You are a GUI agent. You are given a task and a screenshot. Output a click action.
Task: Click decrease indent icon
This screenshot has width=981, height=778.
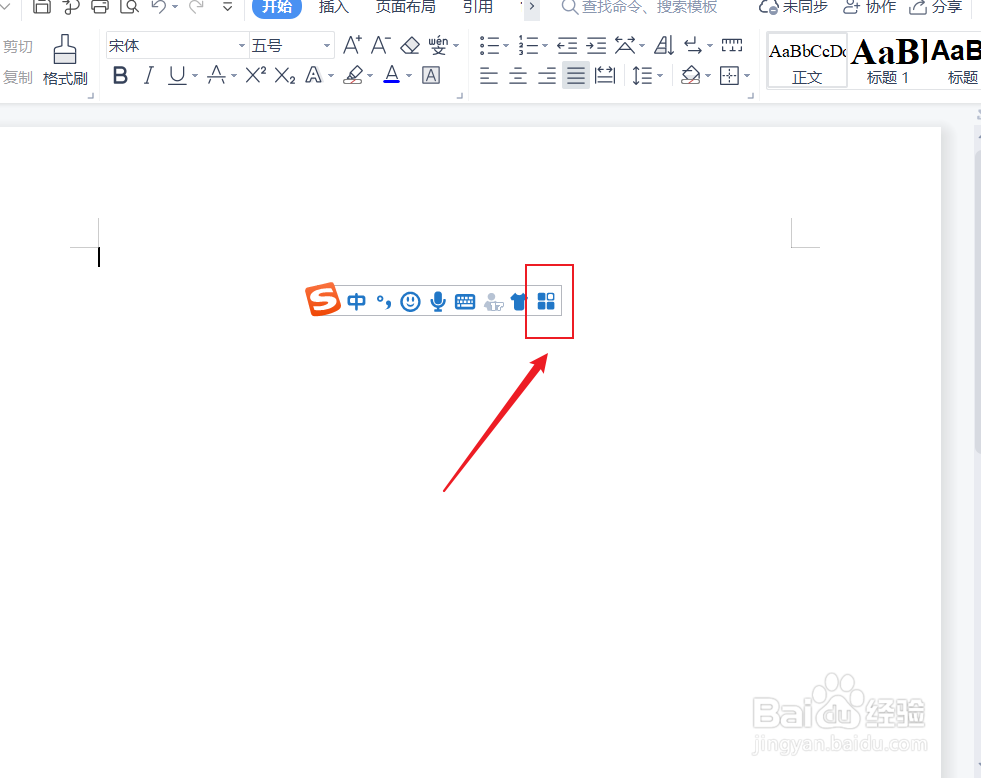[567, 46]
